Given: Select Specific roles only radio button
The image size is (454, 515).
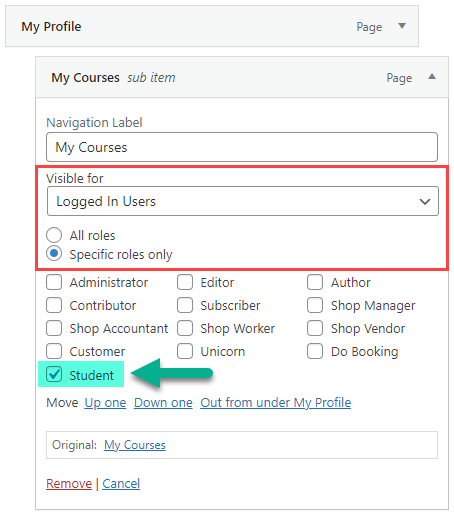Looking at the screenshot, I should (54, 253).
